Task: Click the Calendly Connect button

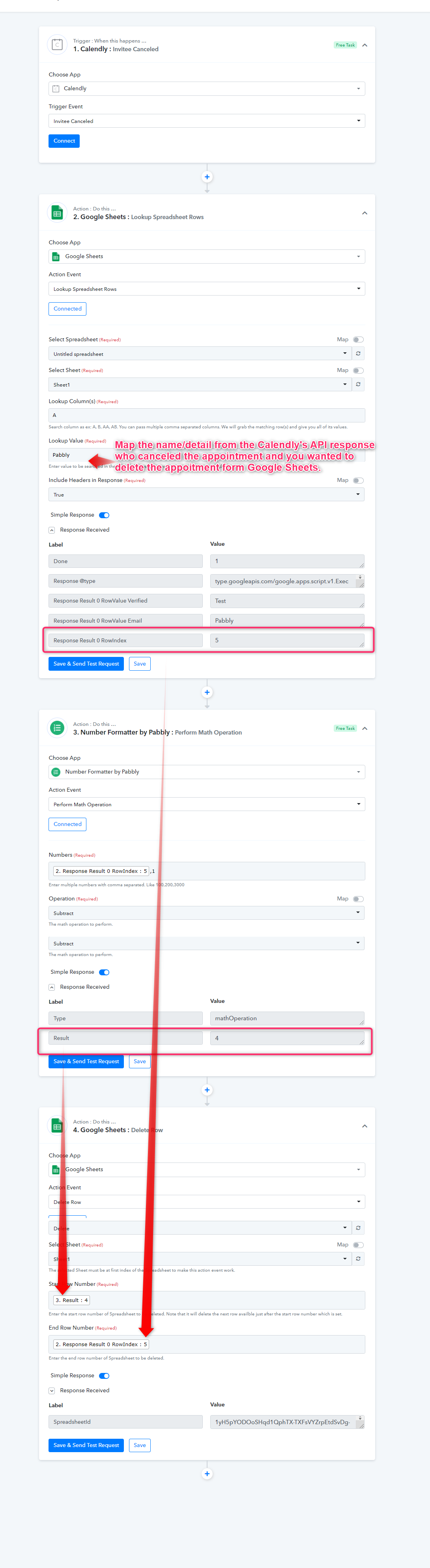Action: pos(64,141)
